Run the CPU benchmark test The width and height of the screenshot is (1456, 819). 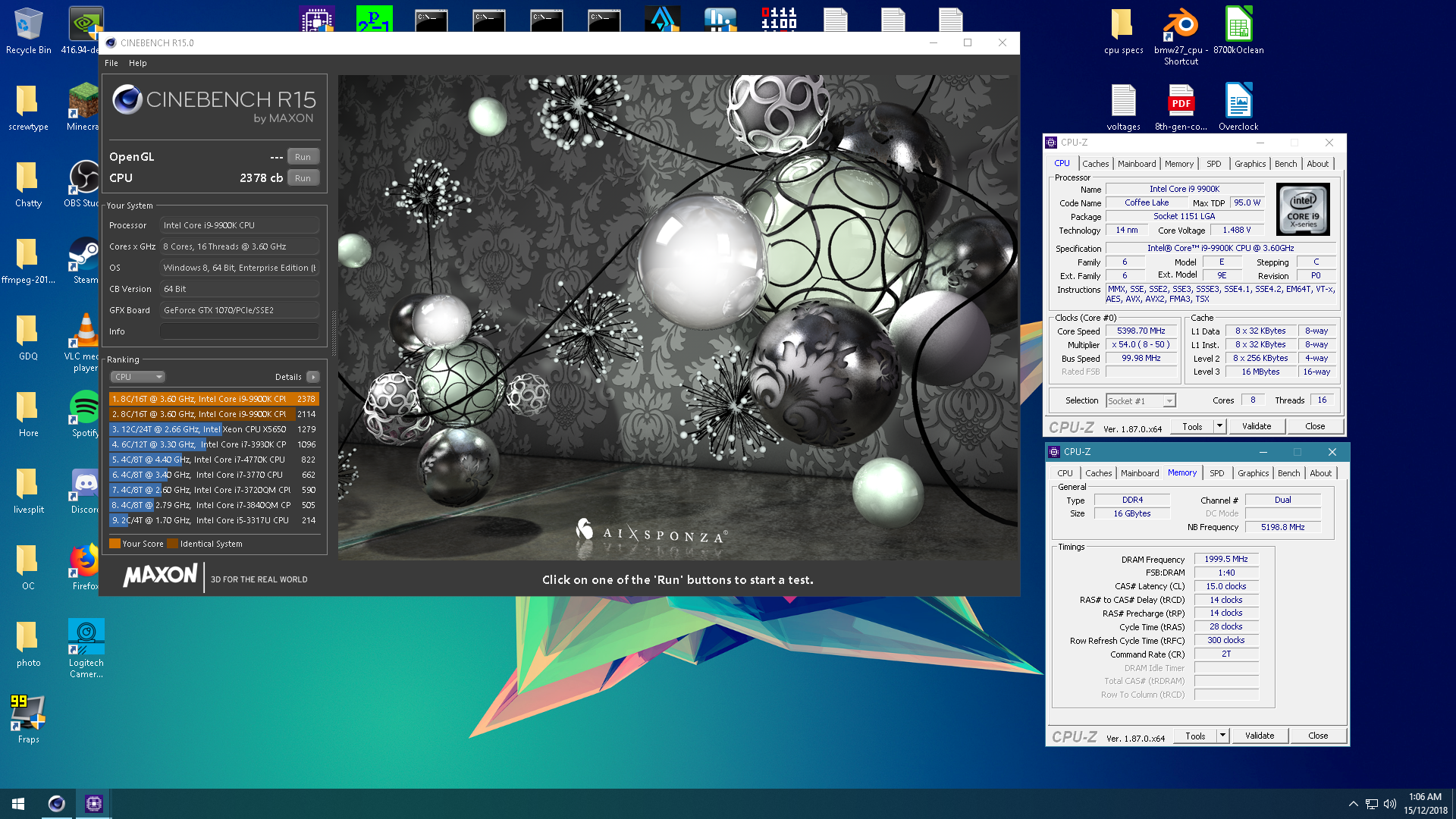pos(303,178)
